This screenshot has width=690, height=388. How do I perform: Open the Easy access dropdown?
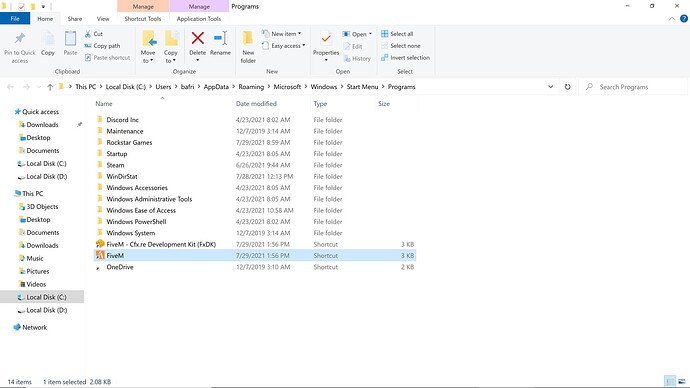click(283, 46)
